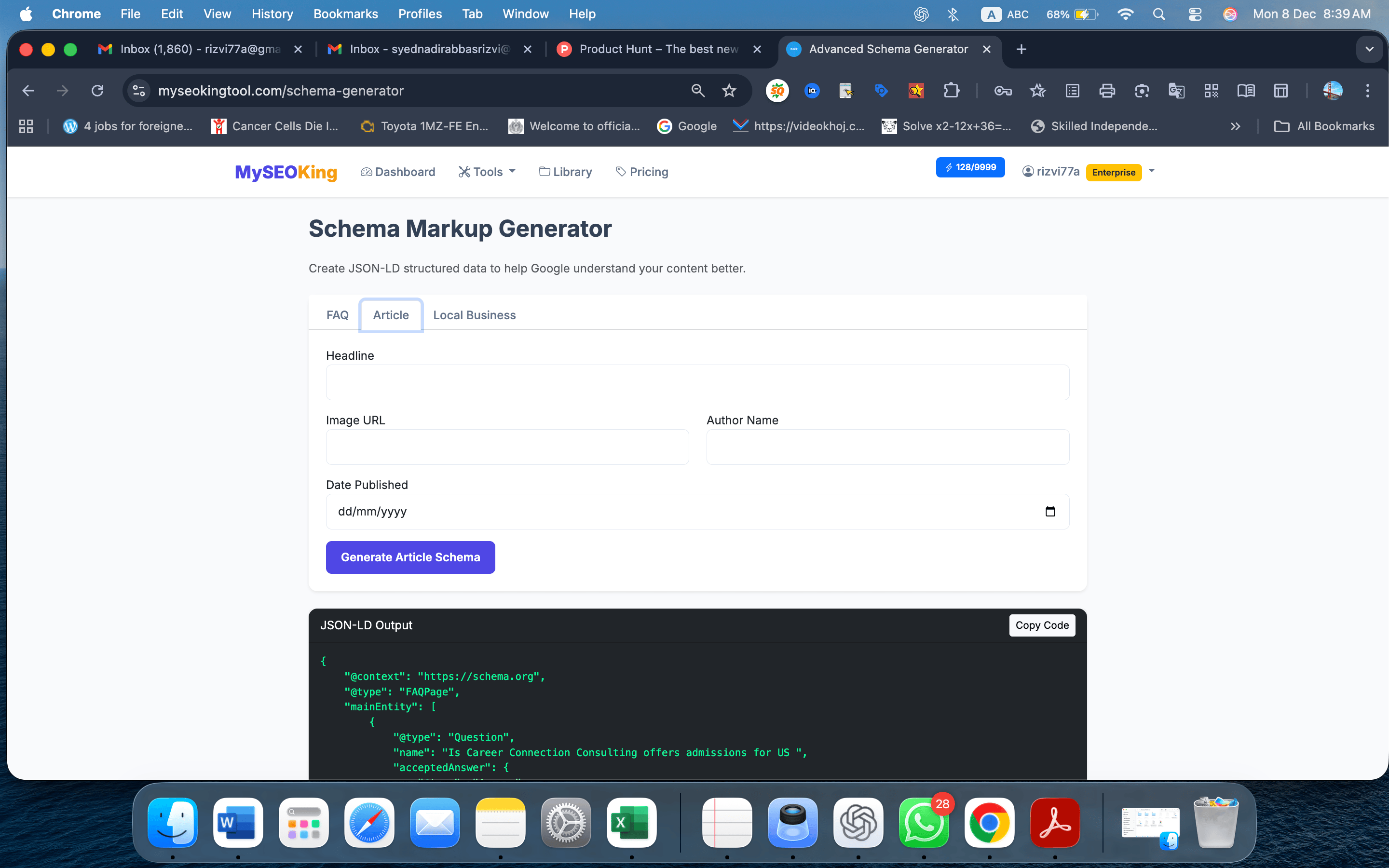Switch to the FAQ tab
The image size is (1389, 868).
coord(337,315)
